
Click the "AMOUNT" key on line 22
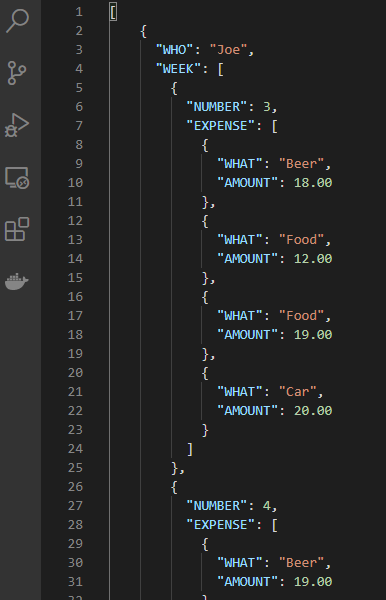(x=248, y=411)
